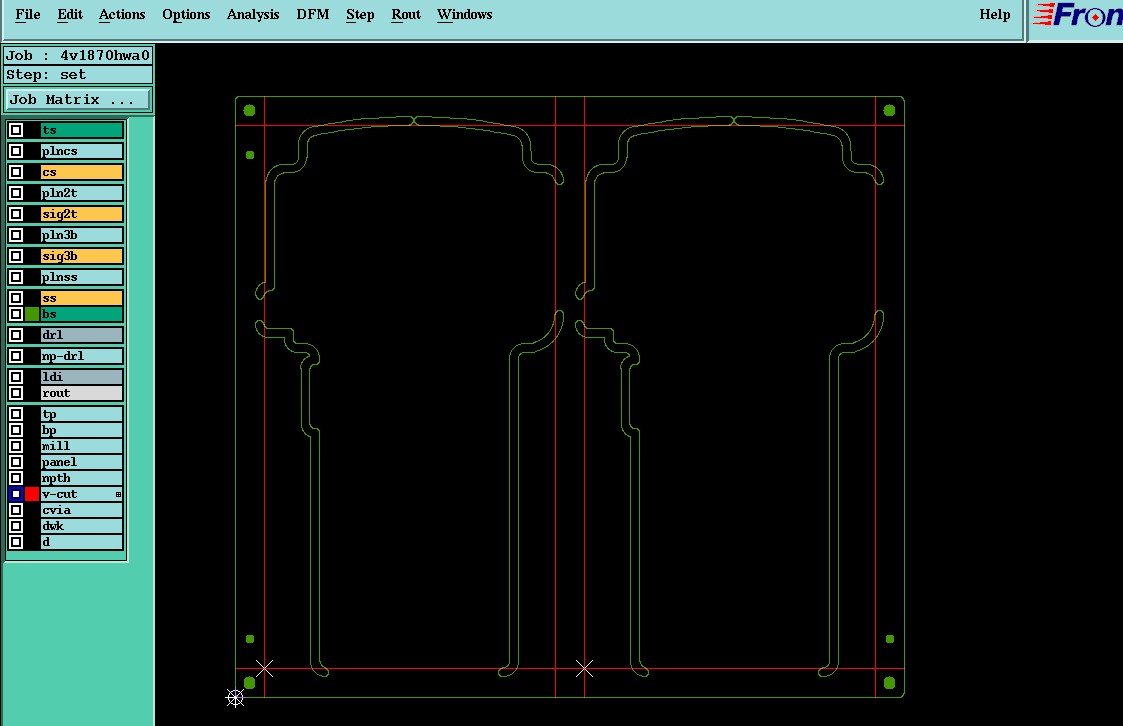Screen dimensions: 1123x726
Task: Click red color swatch of v-cut layer
Action: (x=32, y=494)
